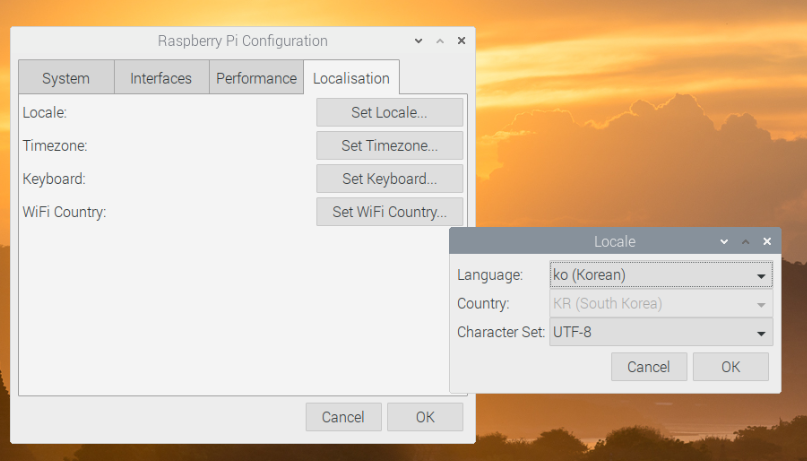Click the Country: label in Locale dialog

point(483,304)
